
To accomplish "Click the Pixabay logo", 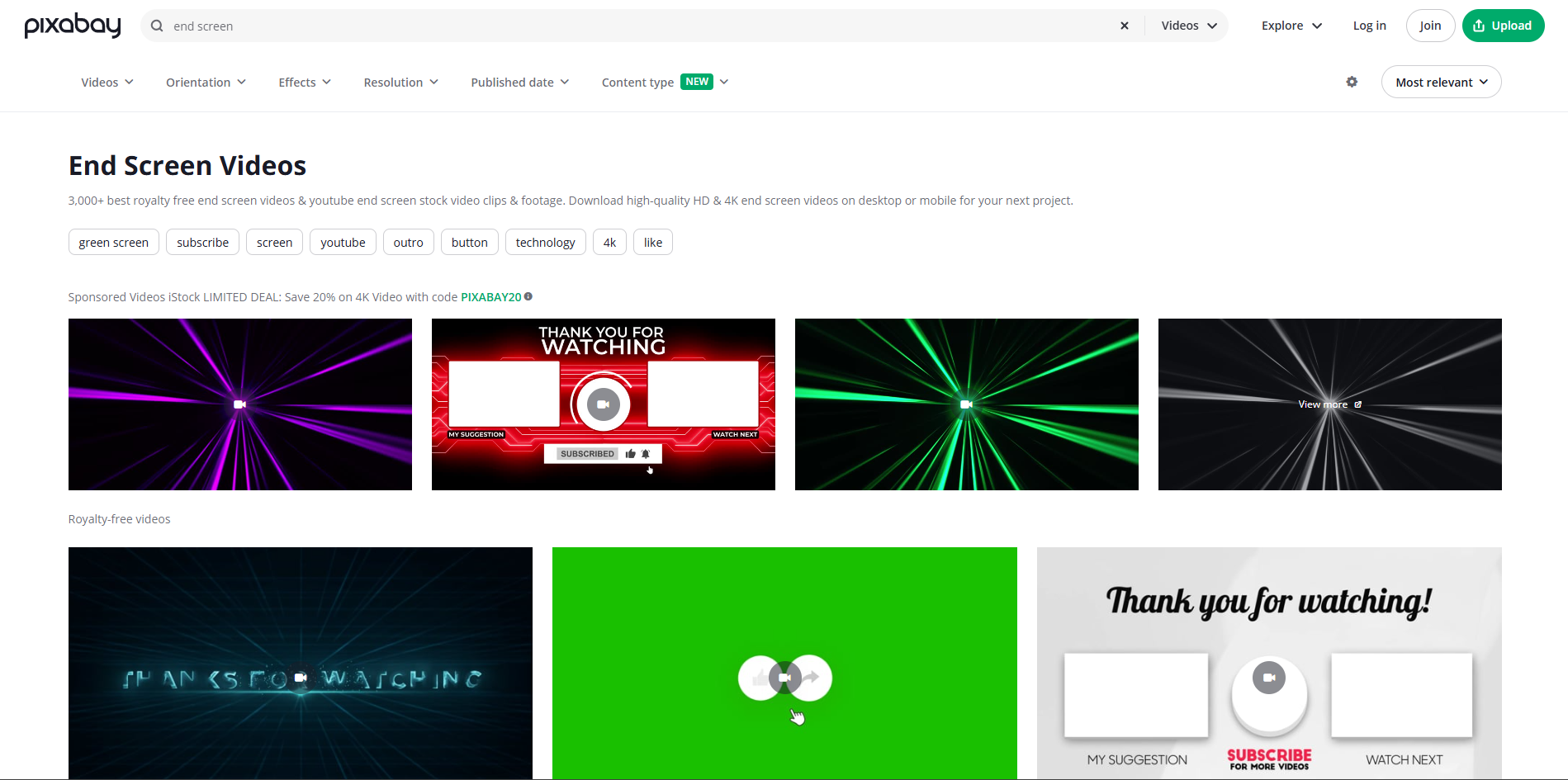I will pos(72,26).
